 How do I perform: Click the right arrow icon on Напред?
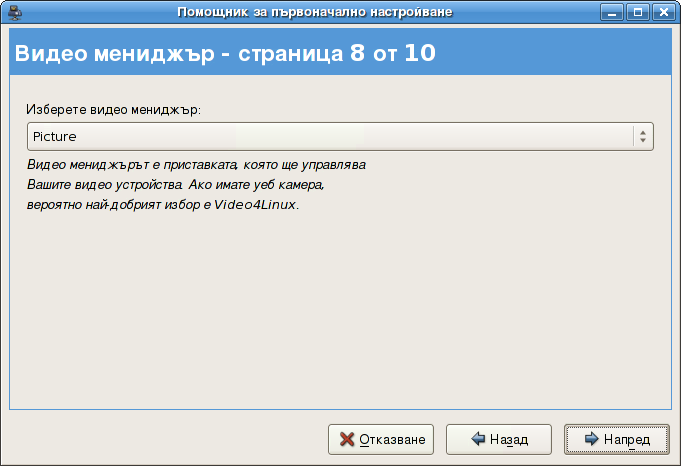tap(592, 439)
